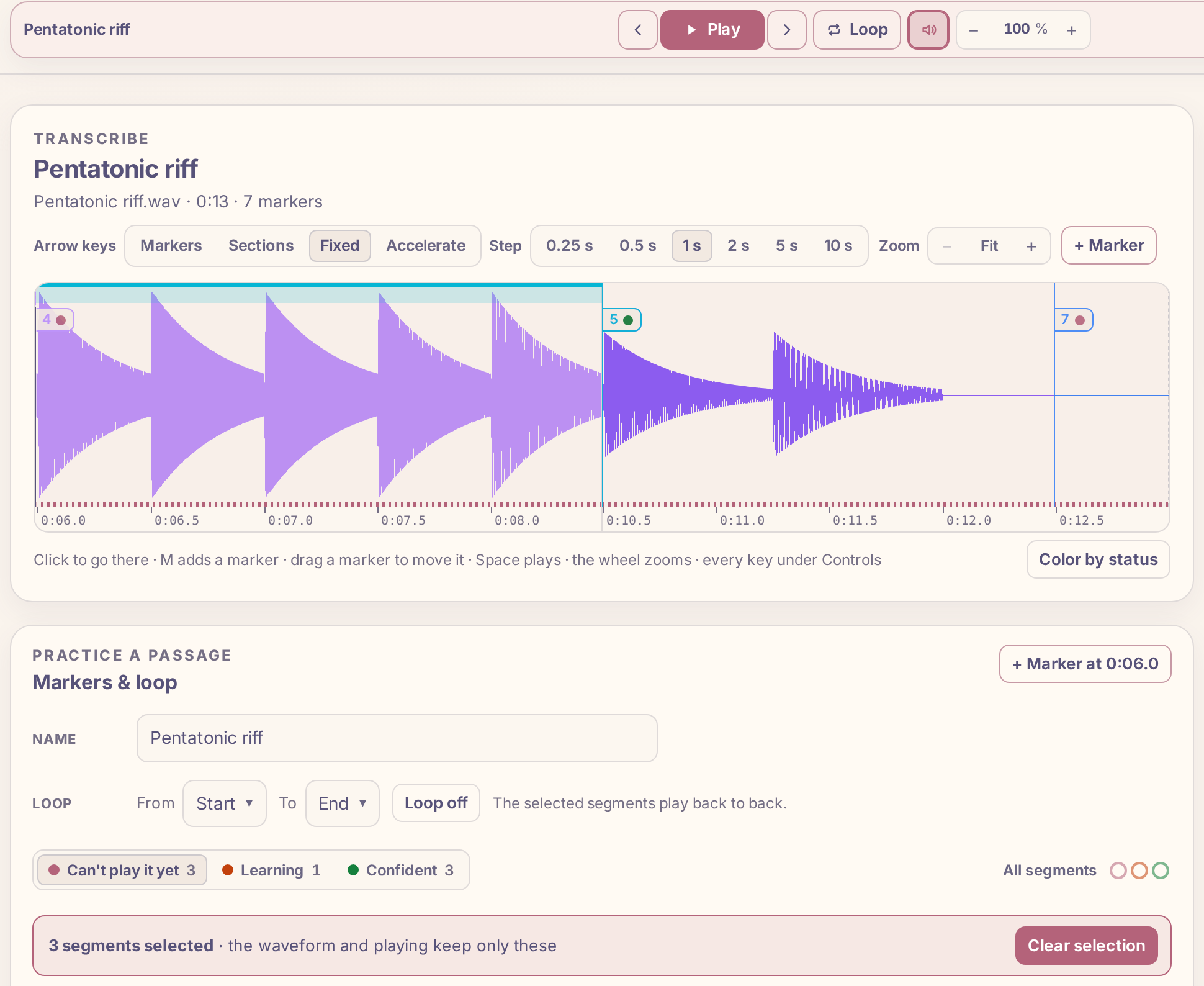Seek waveform to 0:11.0 tick label
Viewport: 1204px width, 986px height.
tap(742, 520)
